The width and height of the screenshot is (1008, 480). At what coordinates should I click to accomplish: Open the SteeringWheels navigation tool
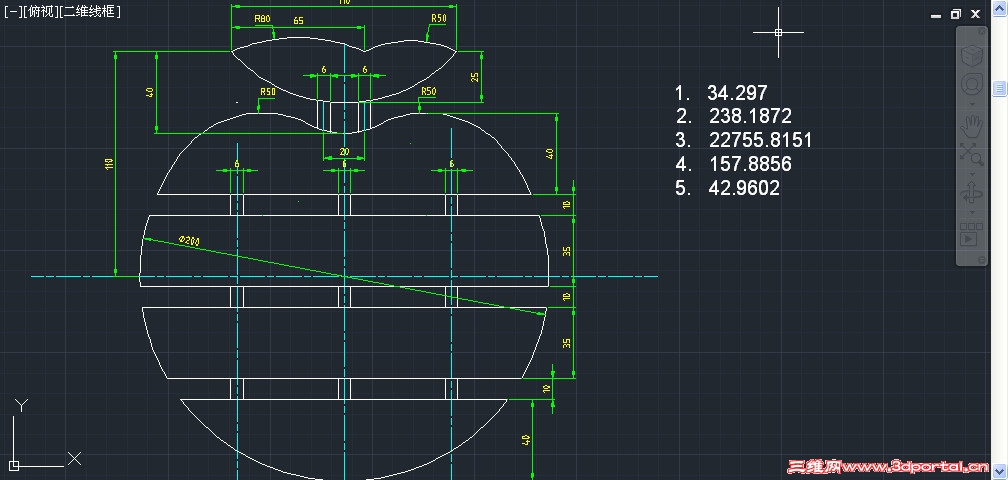971,84
